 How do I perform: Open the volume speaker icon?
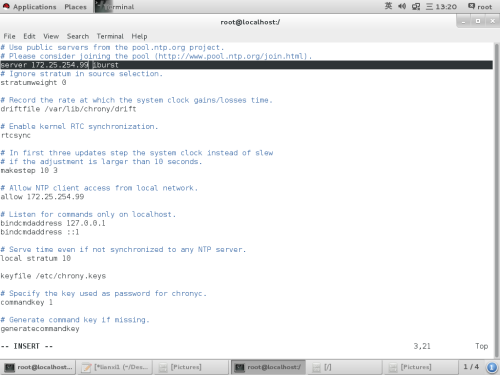402,6
